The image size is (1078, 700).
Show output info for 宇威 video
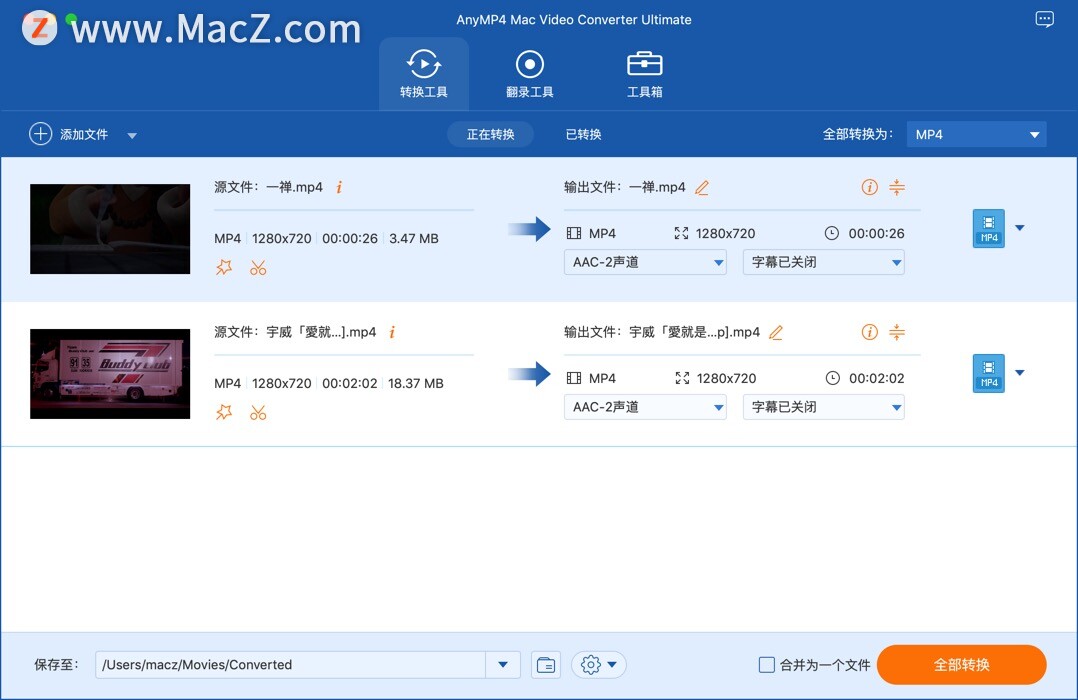pyautogui.click(x=870, y=332)
